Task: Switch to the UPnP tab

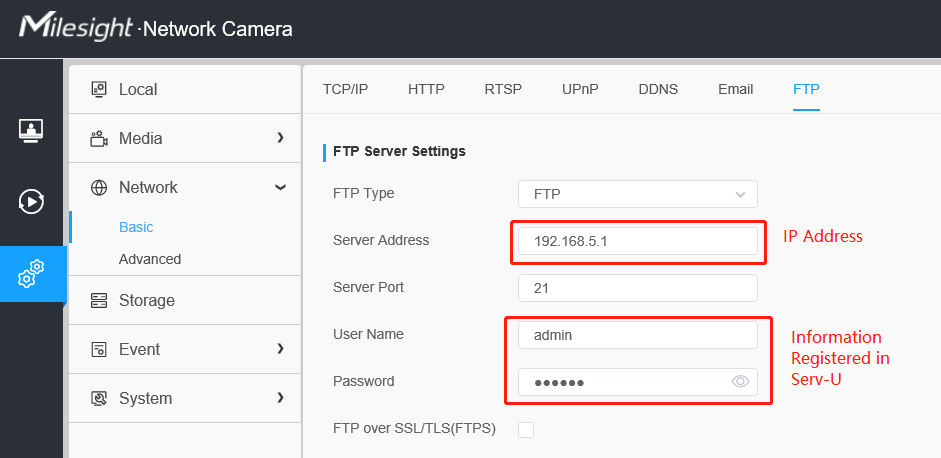Action: coord(580,89)
